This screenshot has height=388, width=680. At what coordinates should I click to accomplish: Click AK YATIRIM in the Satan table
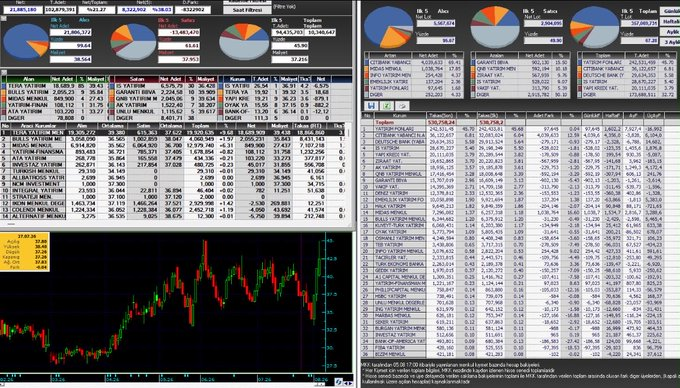(x=131, y=105)
